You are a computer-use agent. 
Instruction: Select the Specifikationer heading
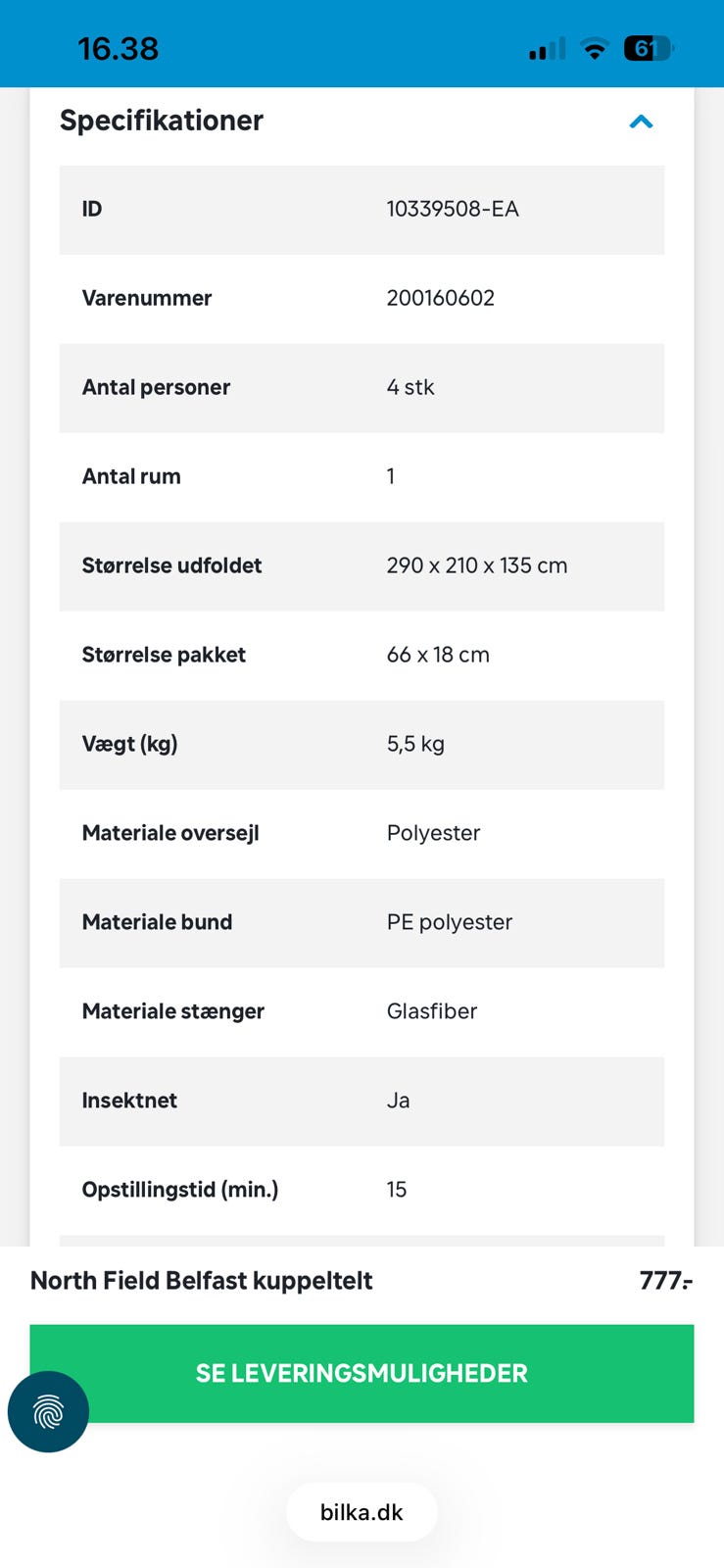click(x=162, y=121)
